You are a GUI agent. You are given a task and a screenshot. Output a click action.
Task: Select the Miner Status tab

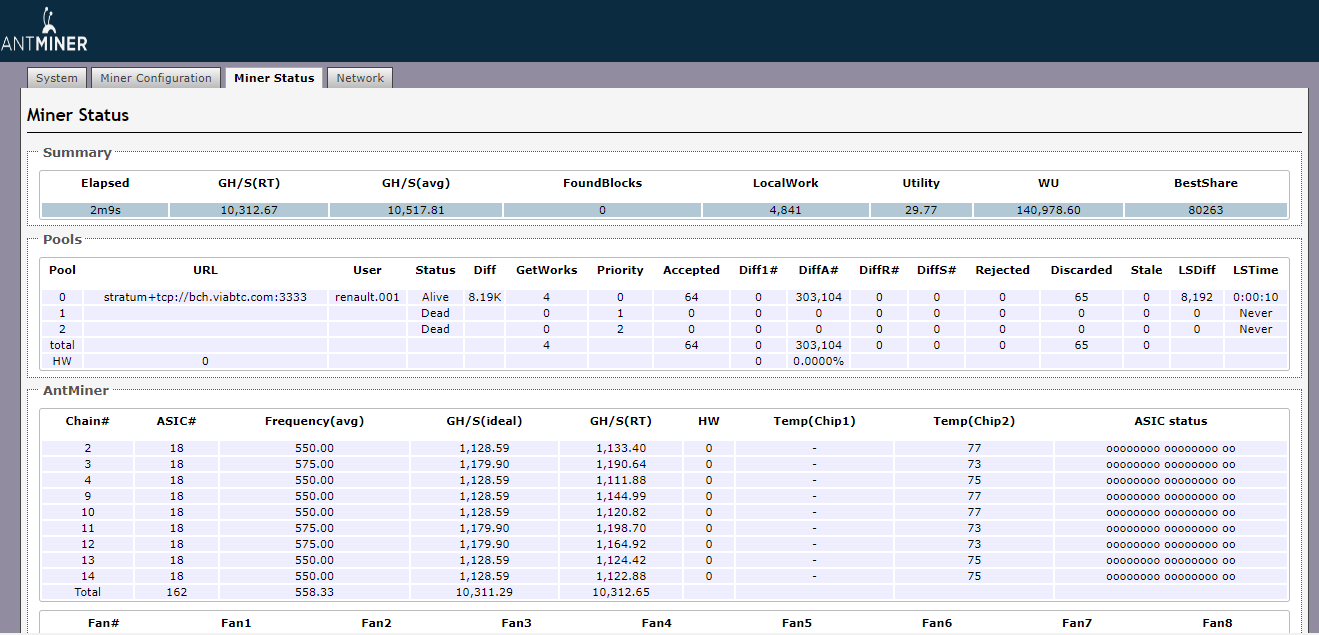tap(274, 78)
